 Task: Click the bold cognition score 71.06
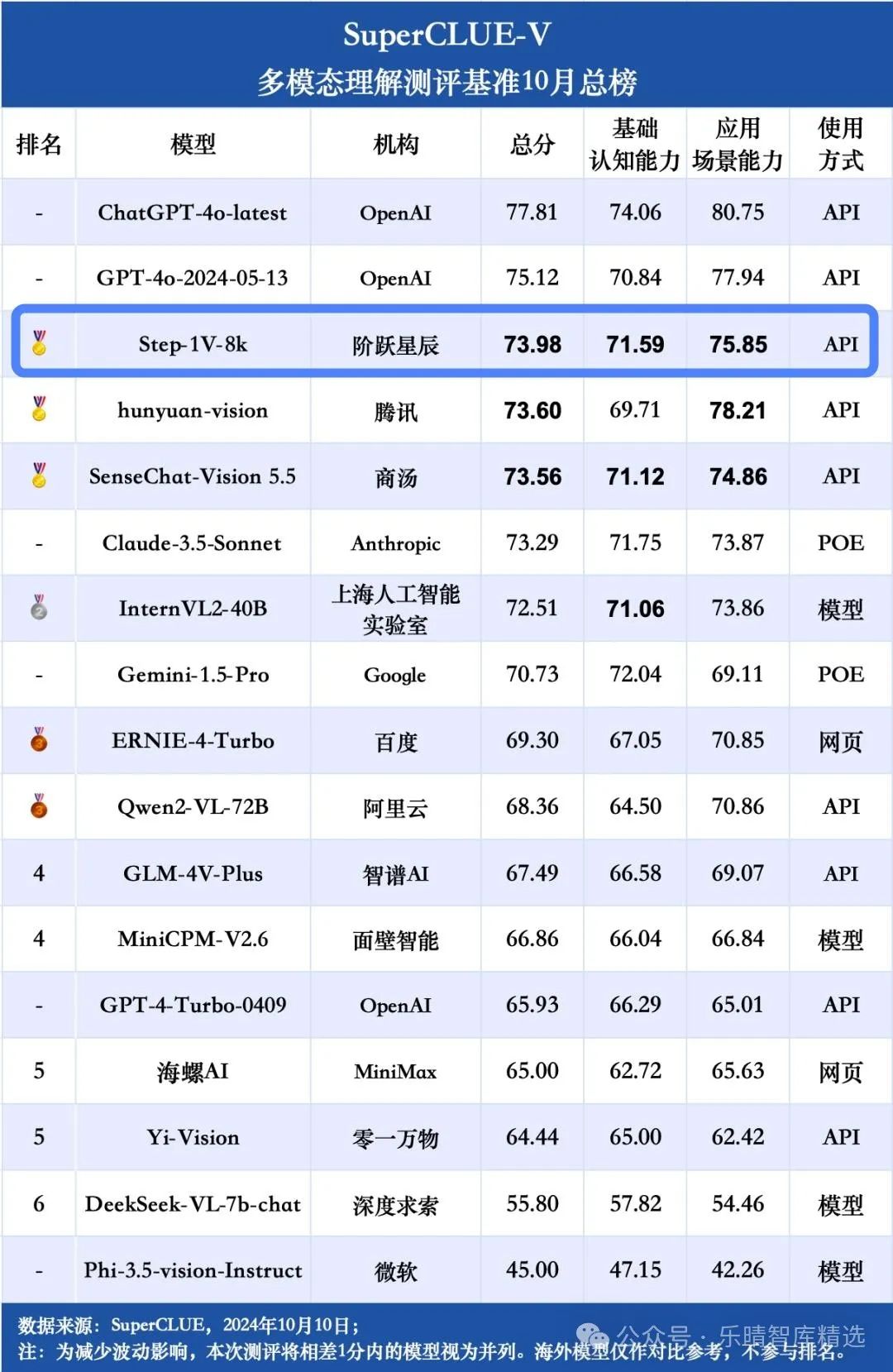[x=635, y=609]
